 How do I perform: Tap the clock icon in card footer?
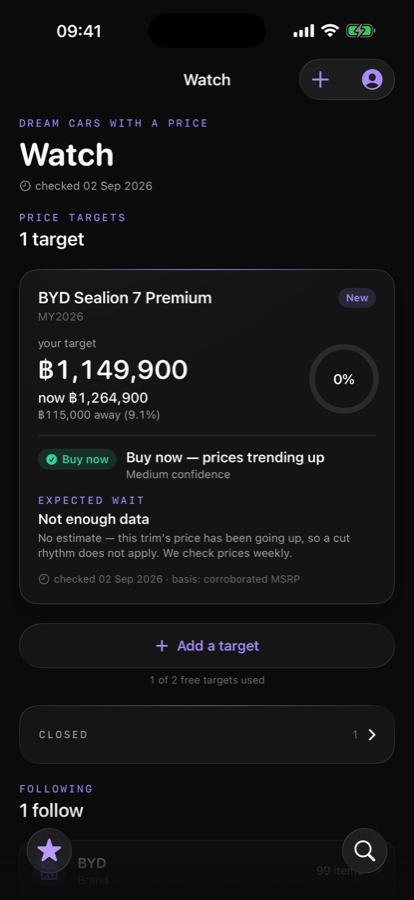[44, 579]
